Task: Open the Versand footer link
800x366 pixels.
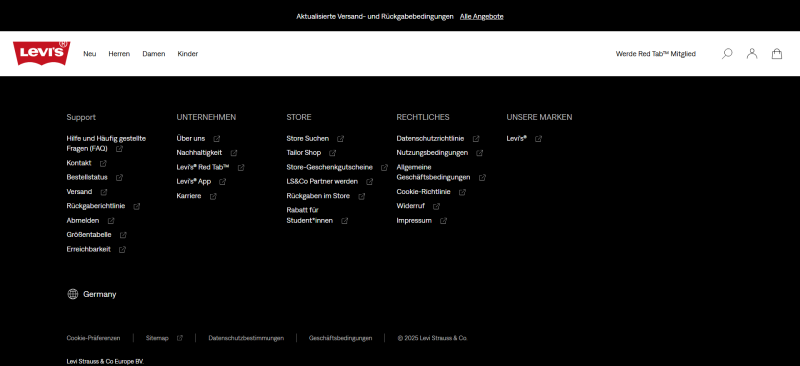Action: coord(79,191)
